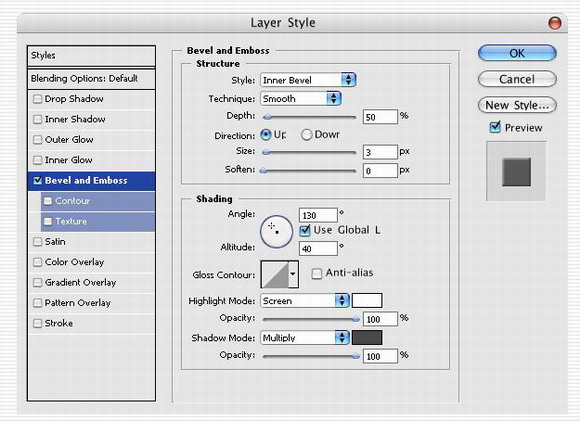Image resolution: width=580 pixels, height=421 pixels.
Task: Select Blending Options: Default entry
Action: (91, 78)
